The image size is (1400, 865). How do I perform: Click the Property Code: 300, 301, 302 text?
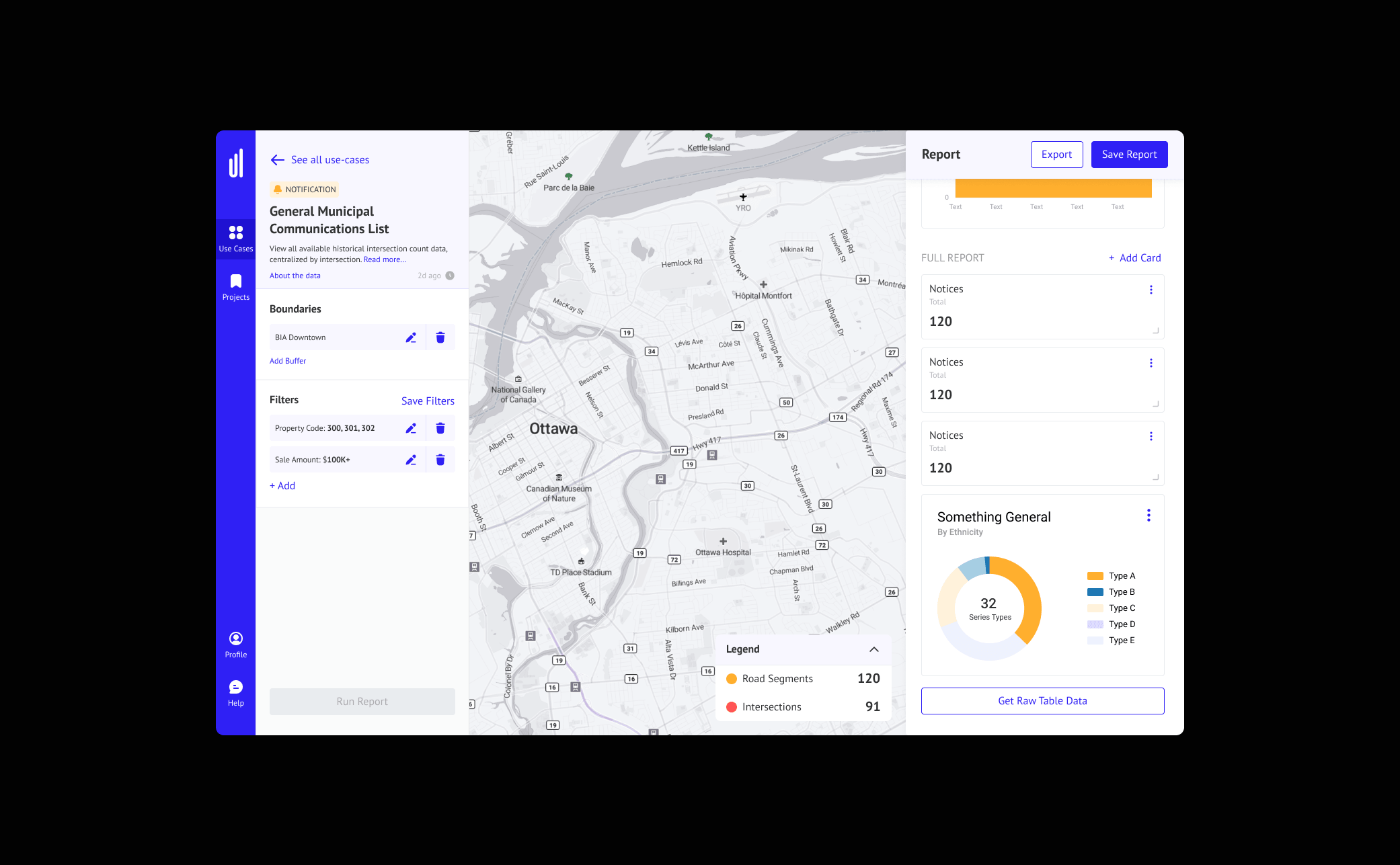pyautogui.click(x=325, y=428)
